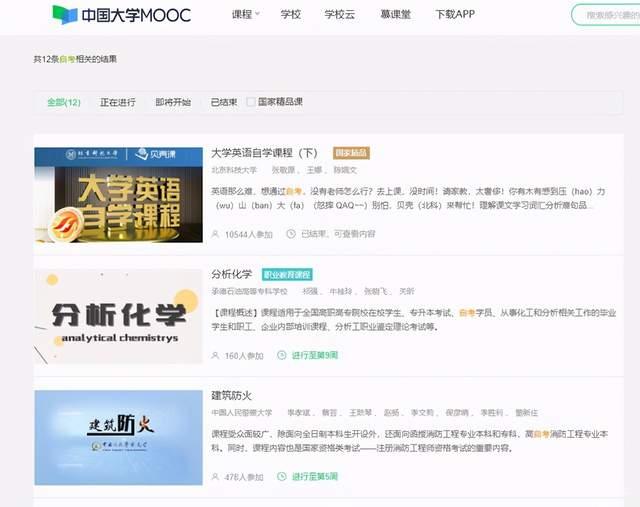Open the 学校 navigation item
This screenshot has height=507, width=640.
(291, 14)
